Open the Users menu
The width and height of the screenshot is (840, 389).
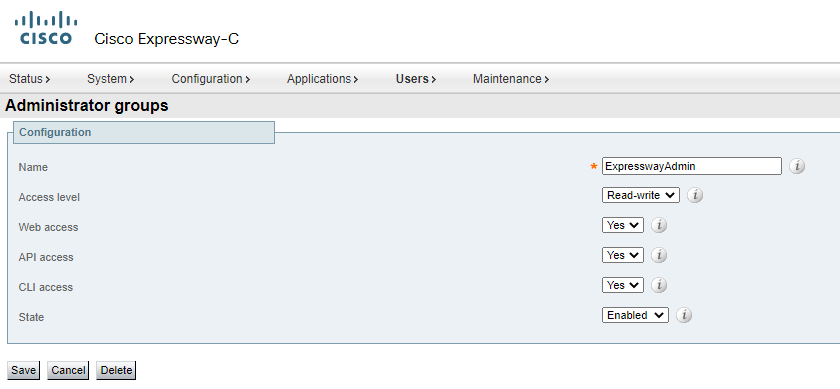click(416, 79)
